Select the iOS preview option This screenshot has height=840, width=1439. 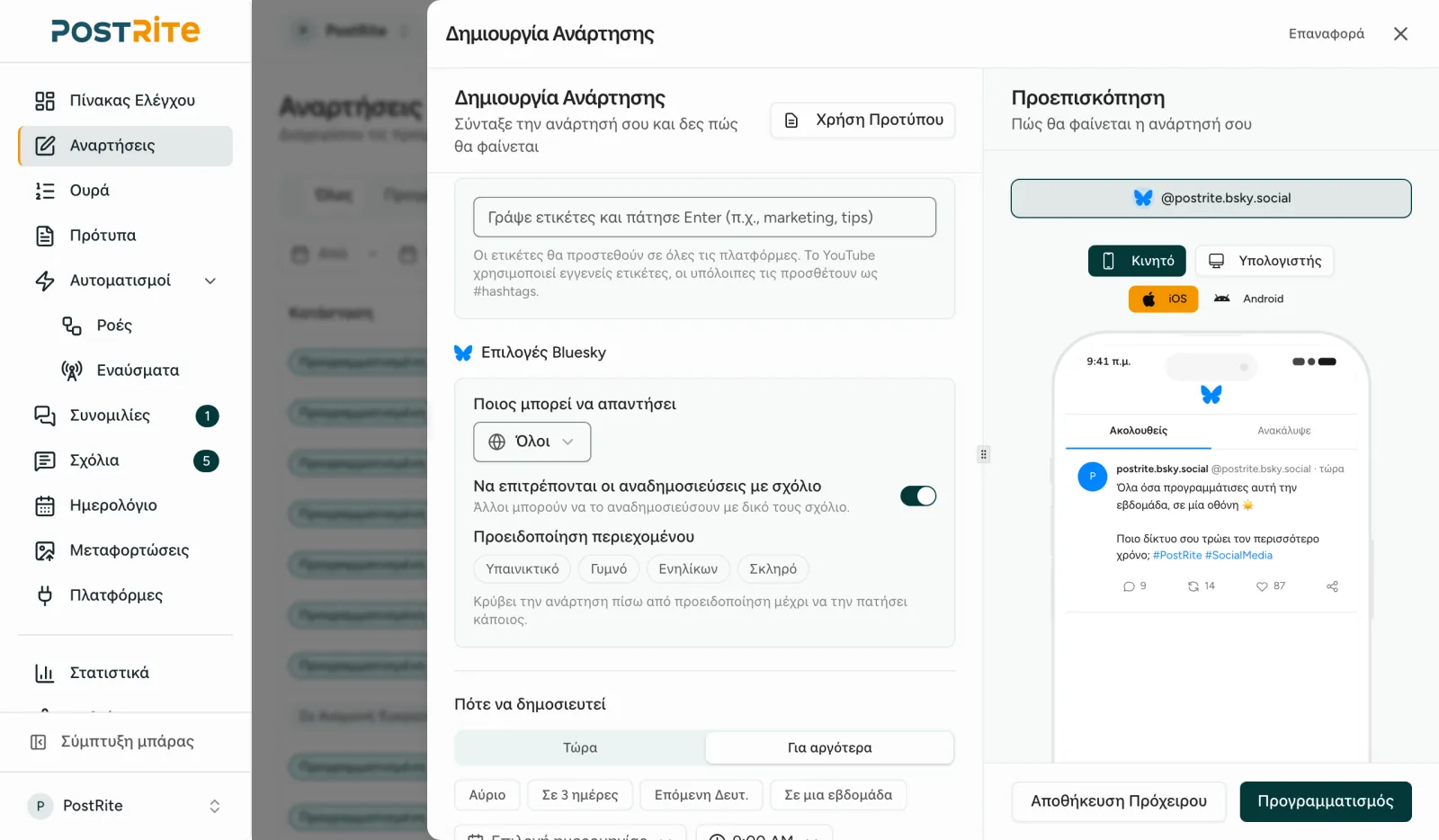pos(1164,299)
